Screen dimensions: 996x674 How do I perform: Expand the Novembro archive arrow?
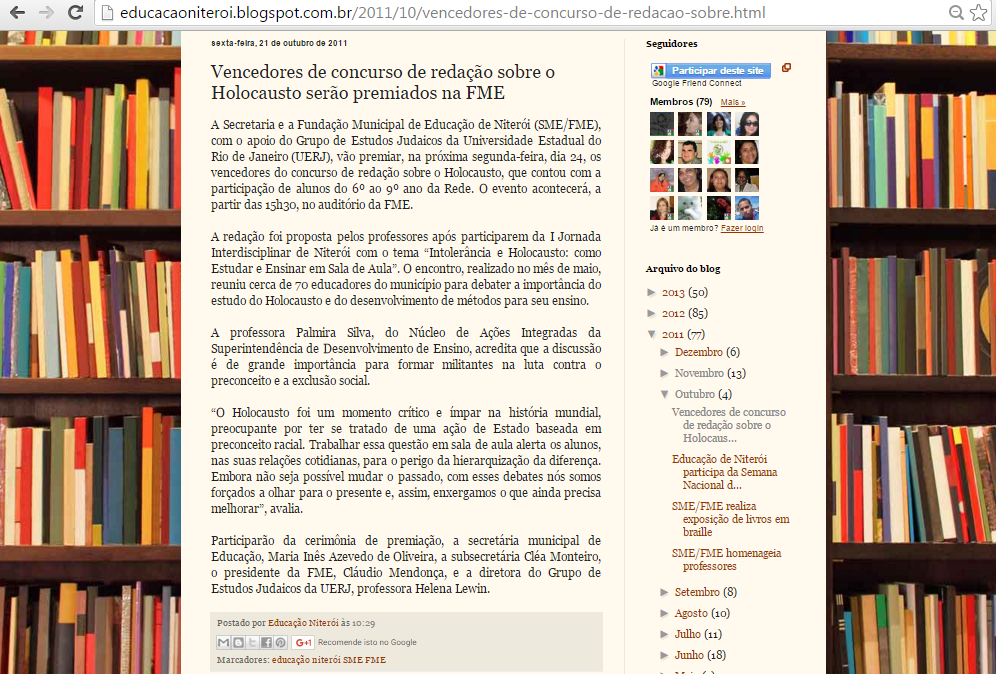(x=664, y=373)
